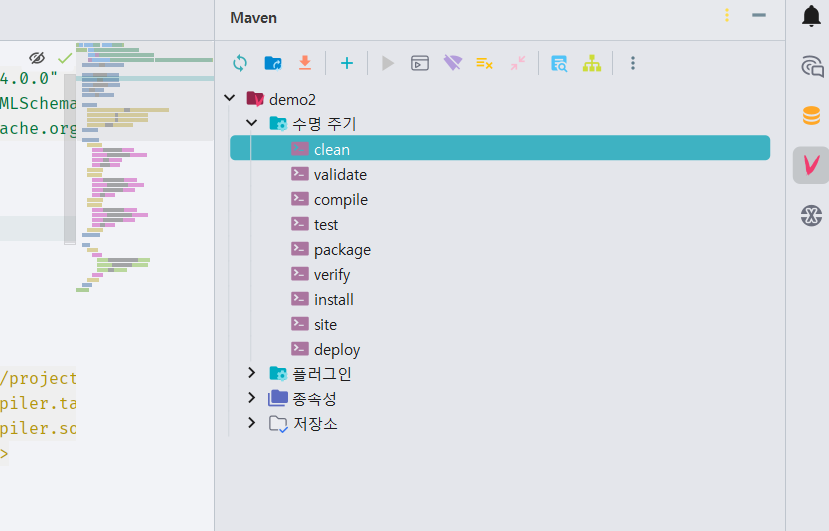Select the package lifecycle goal
Image resolution: width=829 pixels, height=531 pixels.
click(342, 249)
